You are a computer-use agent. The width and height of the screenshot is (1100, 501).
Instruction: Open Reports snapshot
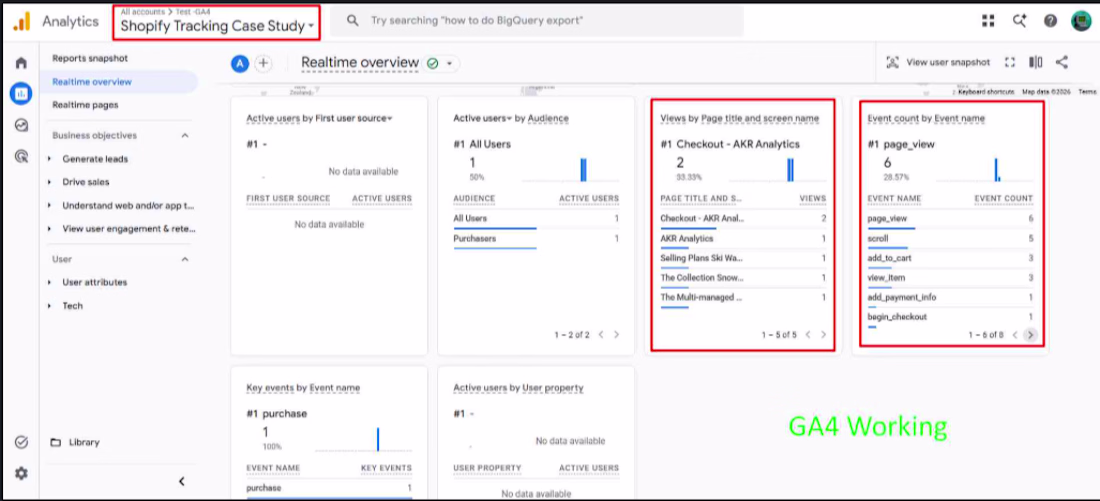[90, 58]
